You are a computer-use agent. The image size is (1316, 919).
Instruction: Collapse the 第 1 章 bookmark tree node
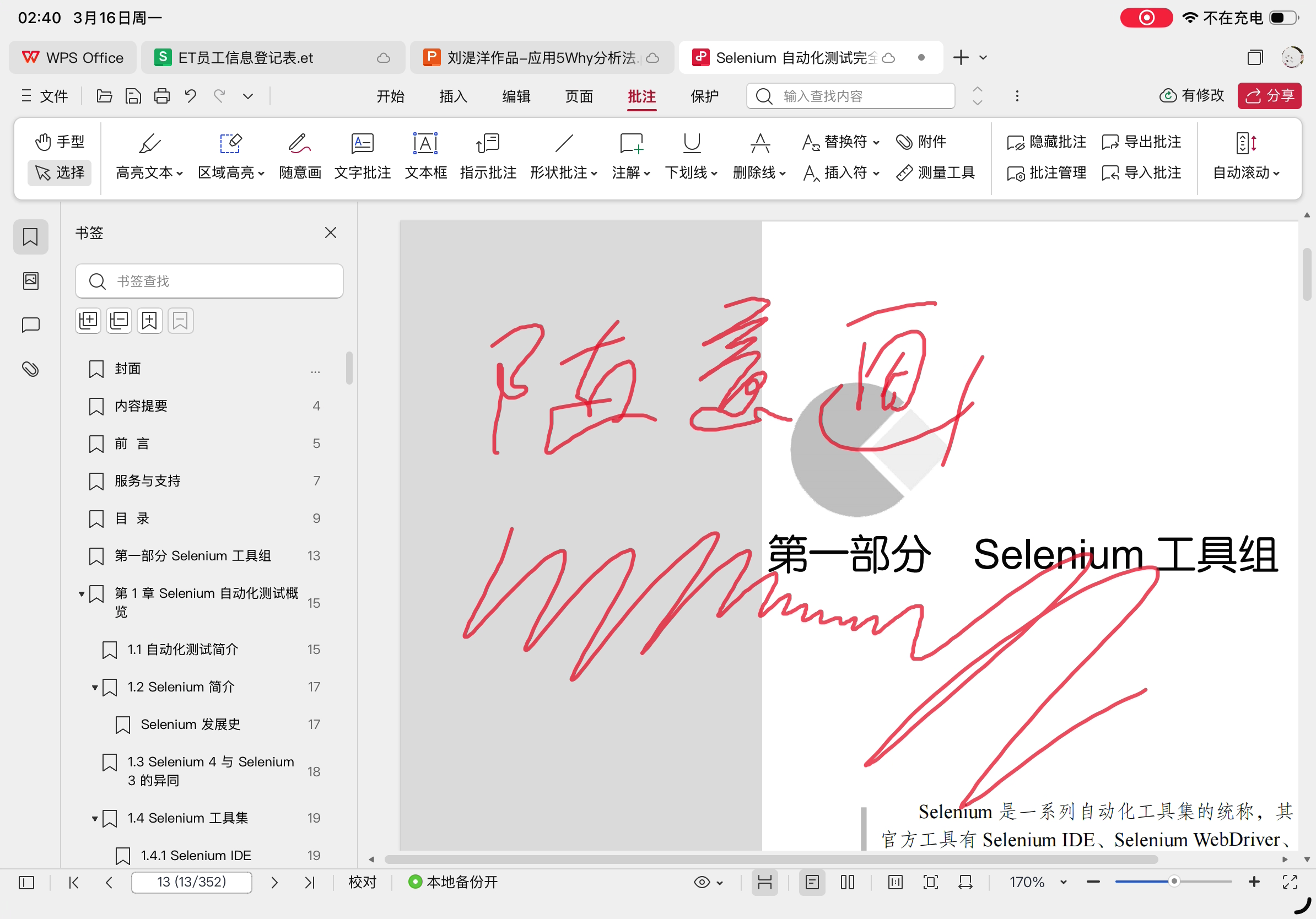click(82, 593)
